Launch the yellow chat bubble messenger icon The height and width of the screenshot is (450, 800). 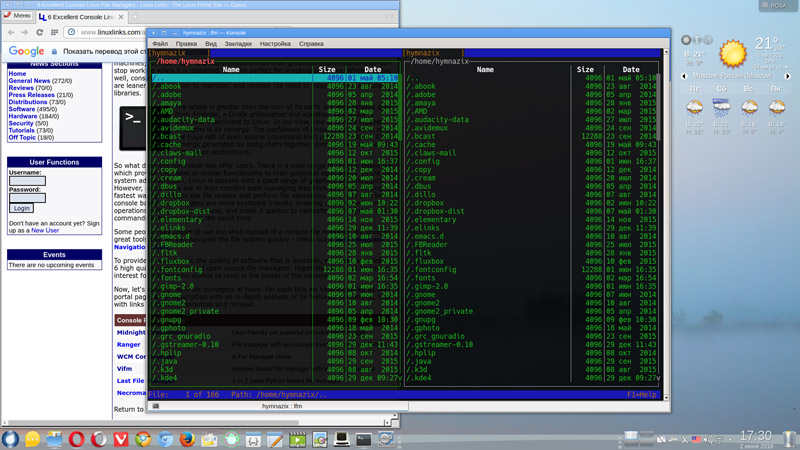point(33,439)
